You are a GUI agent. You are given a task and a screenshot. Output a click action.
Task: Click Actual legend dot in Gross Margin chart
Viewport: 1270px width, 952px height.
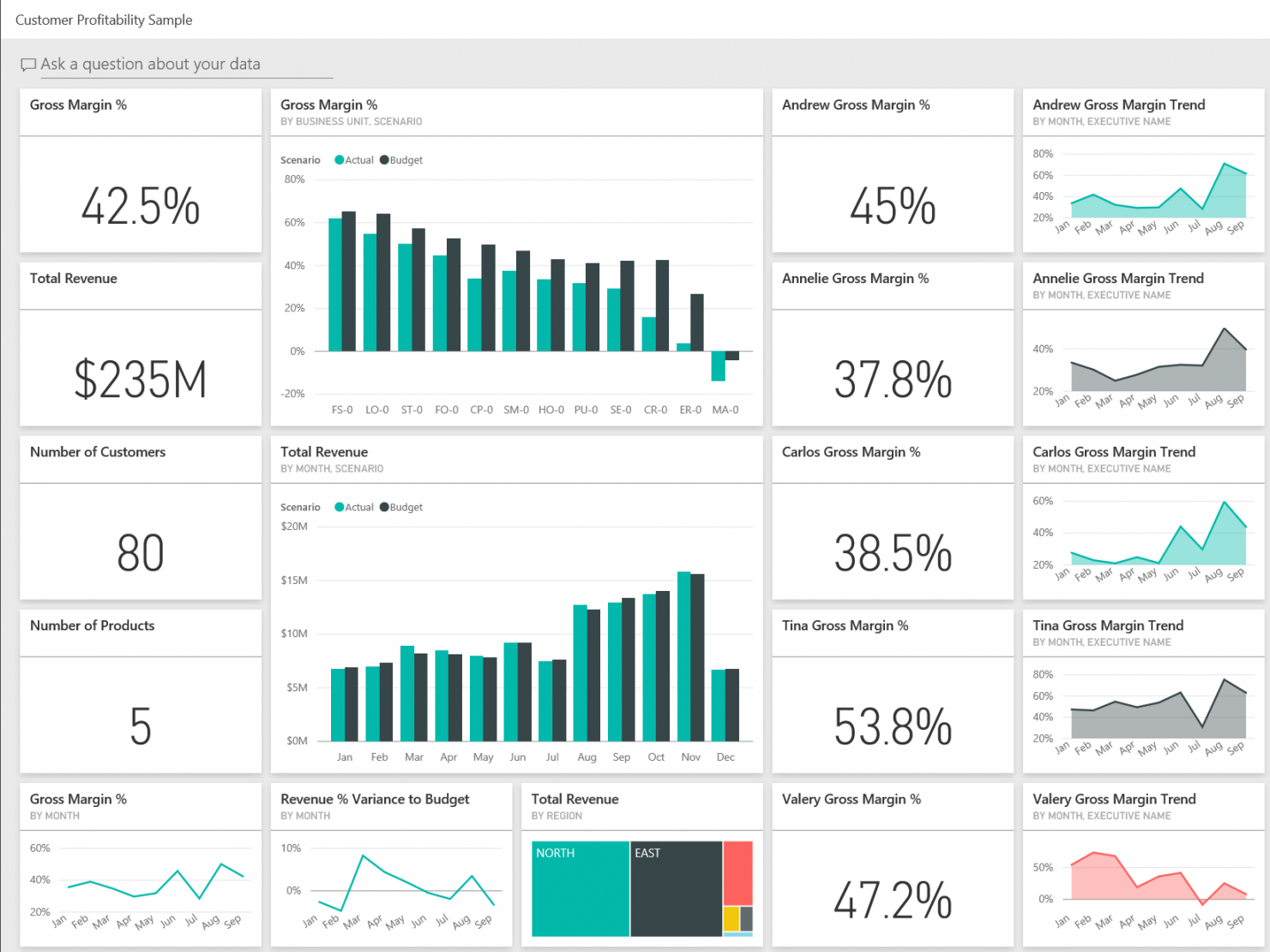coord(340,160)
